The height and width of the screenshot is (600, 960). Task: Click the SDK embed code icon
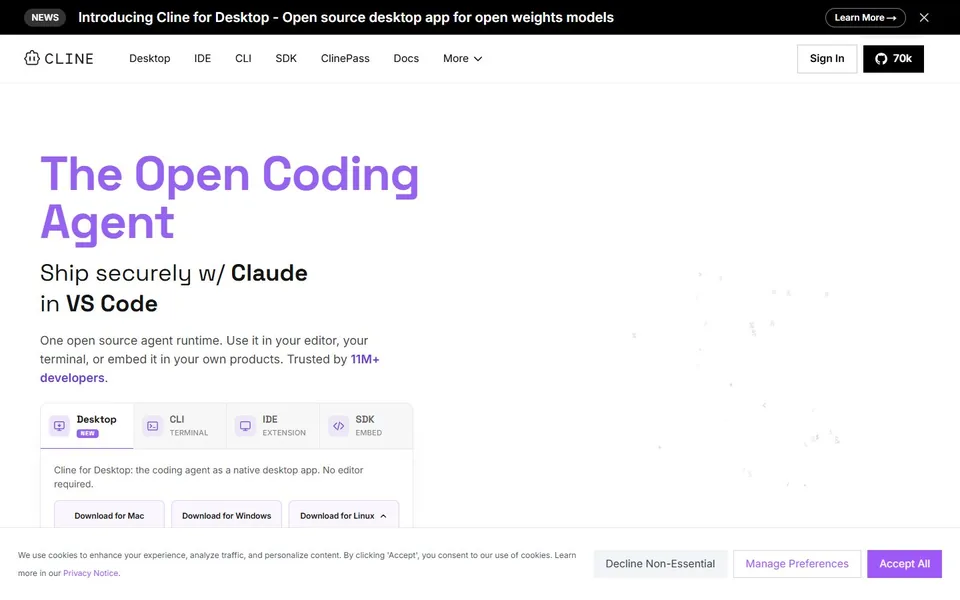(339, 426)
